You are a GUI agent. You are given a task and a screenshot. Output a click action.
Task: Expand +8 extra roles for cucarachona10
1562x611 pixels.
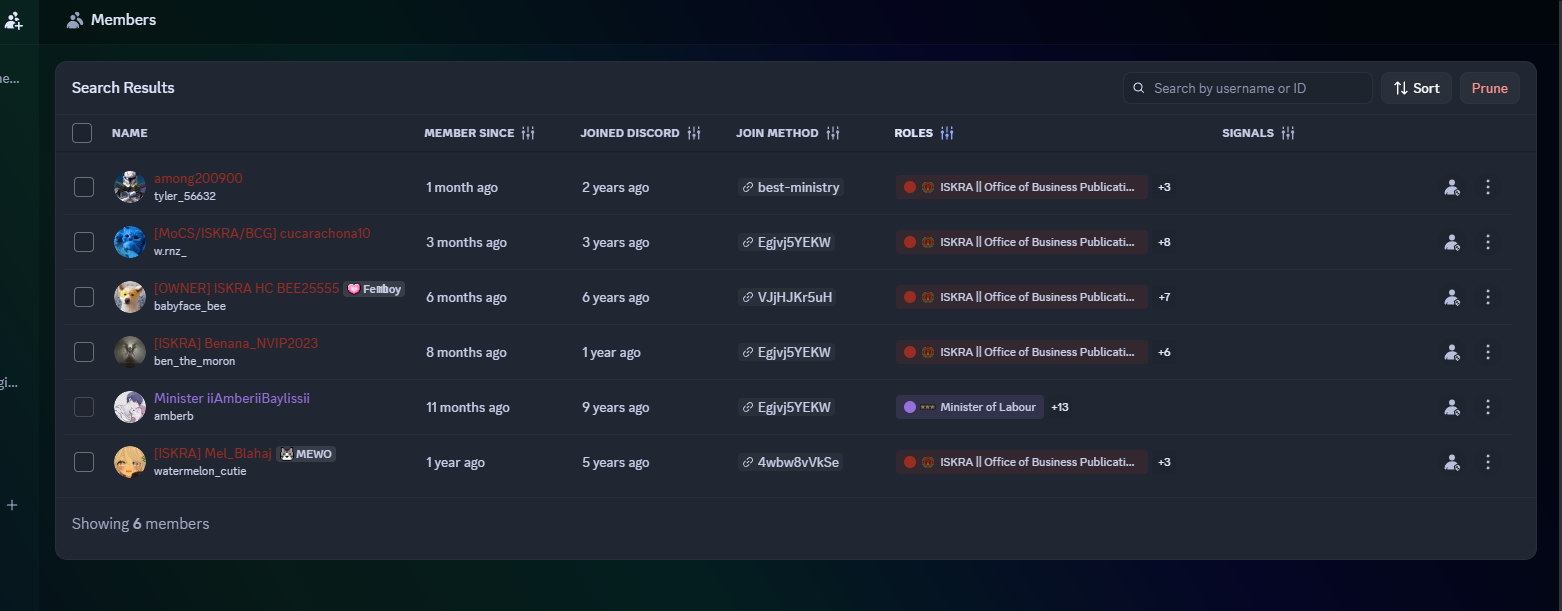1164,242
